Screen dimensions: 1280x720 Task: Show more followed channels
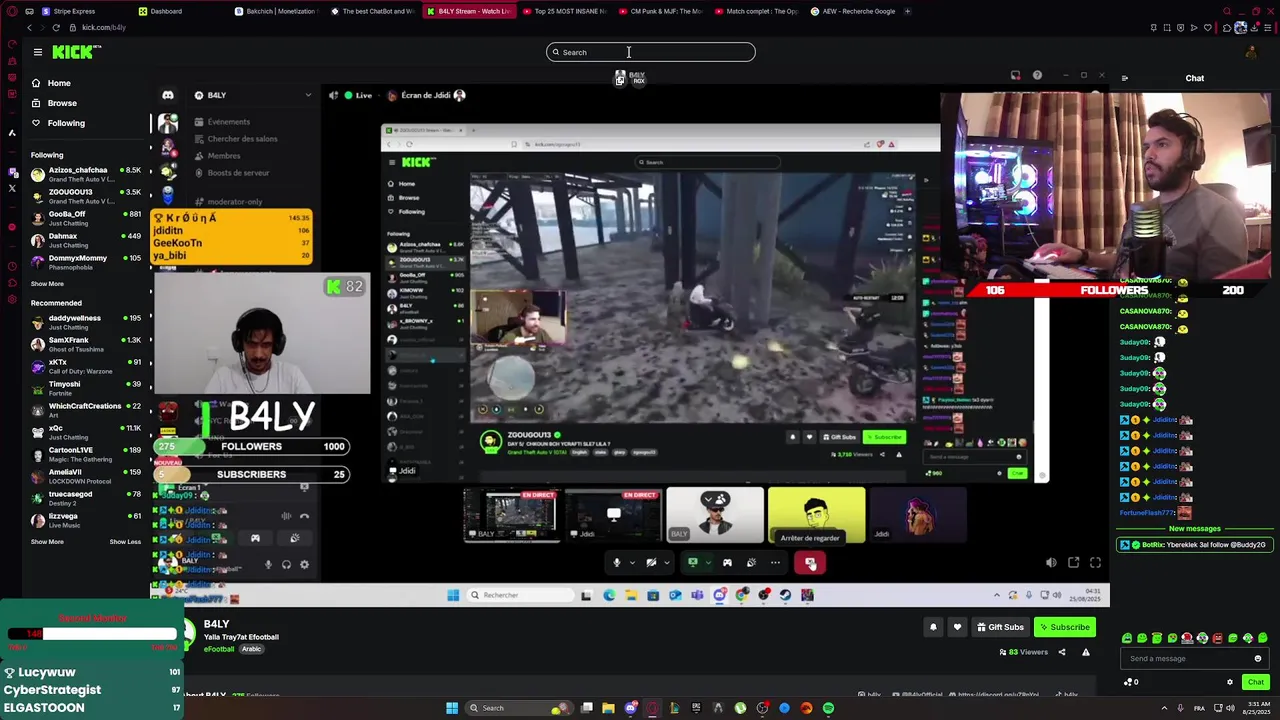(47, 284)
